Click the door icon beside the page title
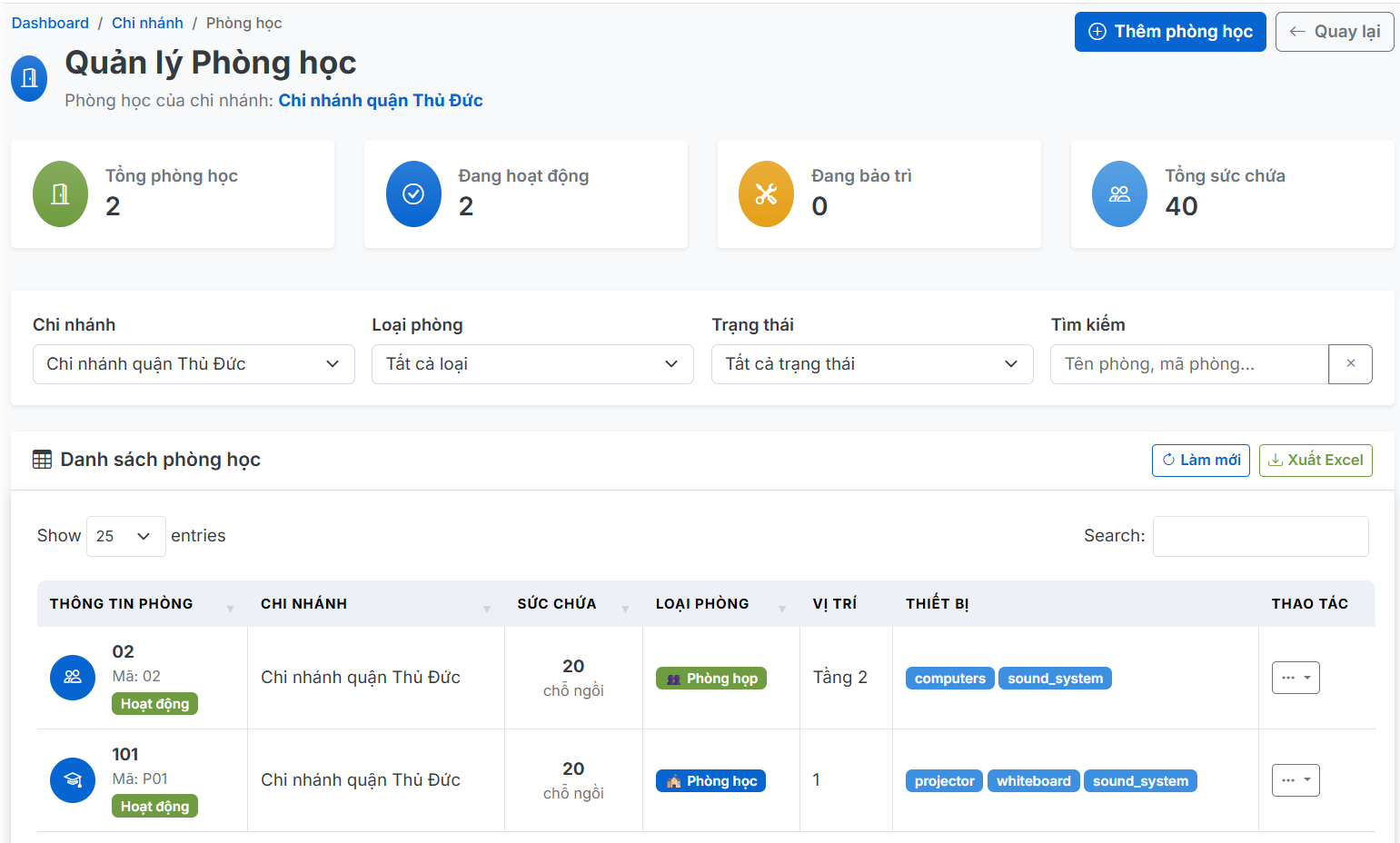The image size is (1400, 843). pyautogui.click(x=29, y=78)
